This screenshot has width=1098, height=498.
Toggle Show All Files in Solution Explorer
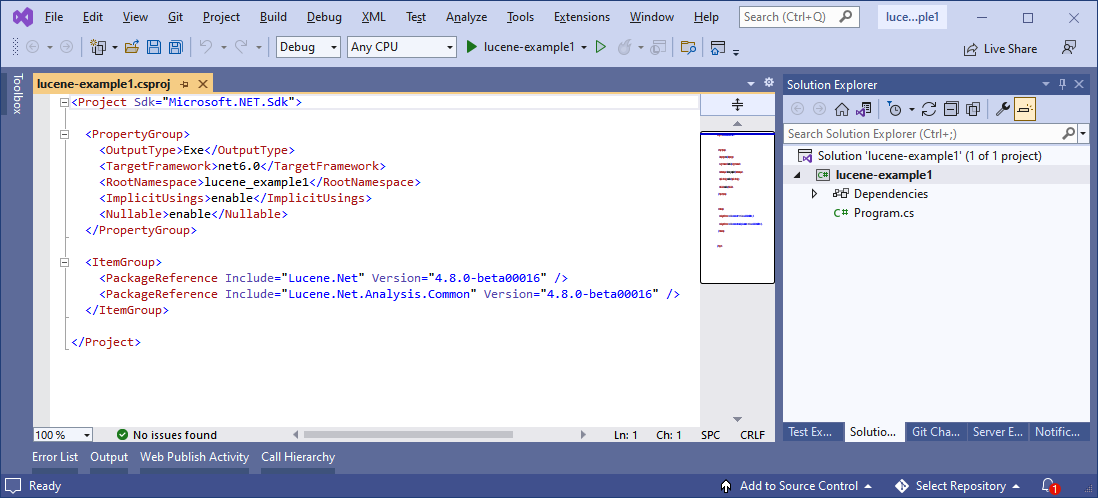click(x=971, y=109)
